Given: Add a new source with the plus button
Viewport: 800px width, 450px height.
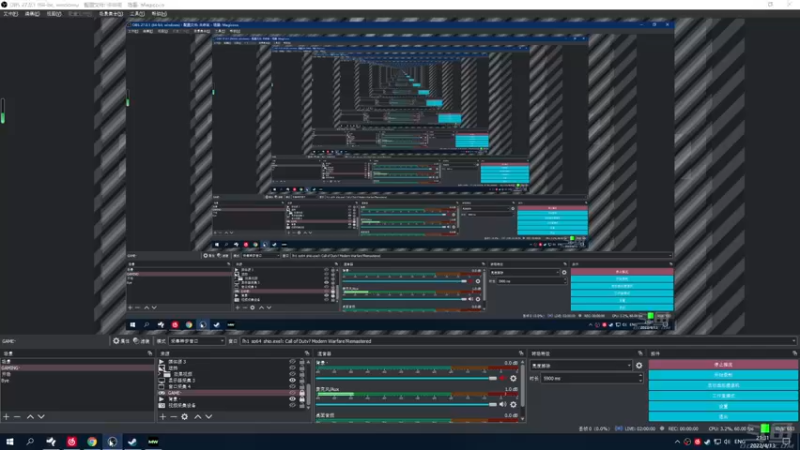Looking at the screenshot, I should click(163, 417).
